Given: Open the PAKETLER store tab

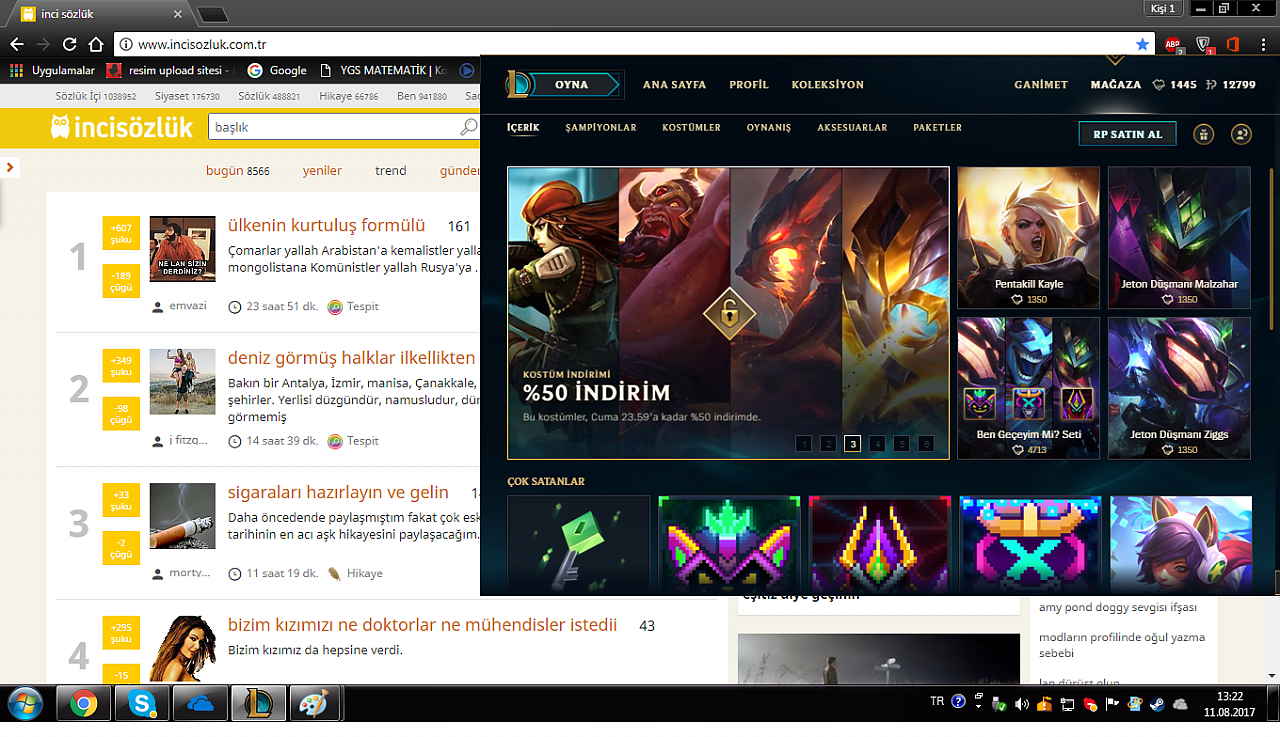Looking at the screenshot, I should point(937,128).
